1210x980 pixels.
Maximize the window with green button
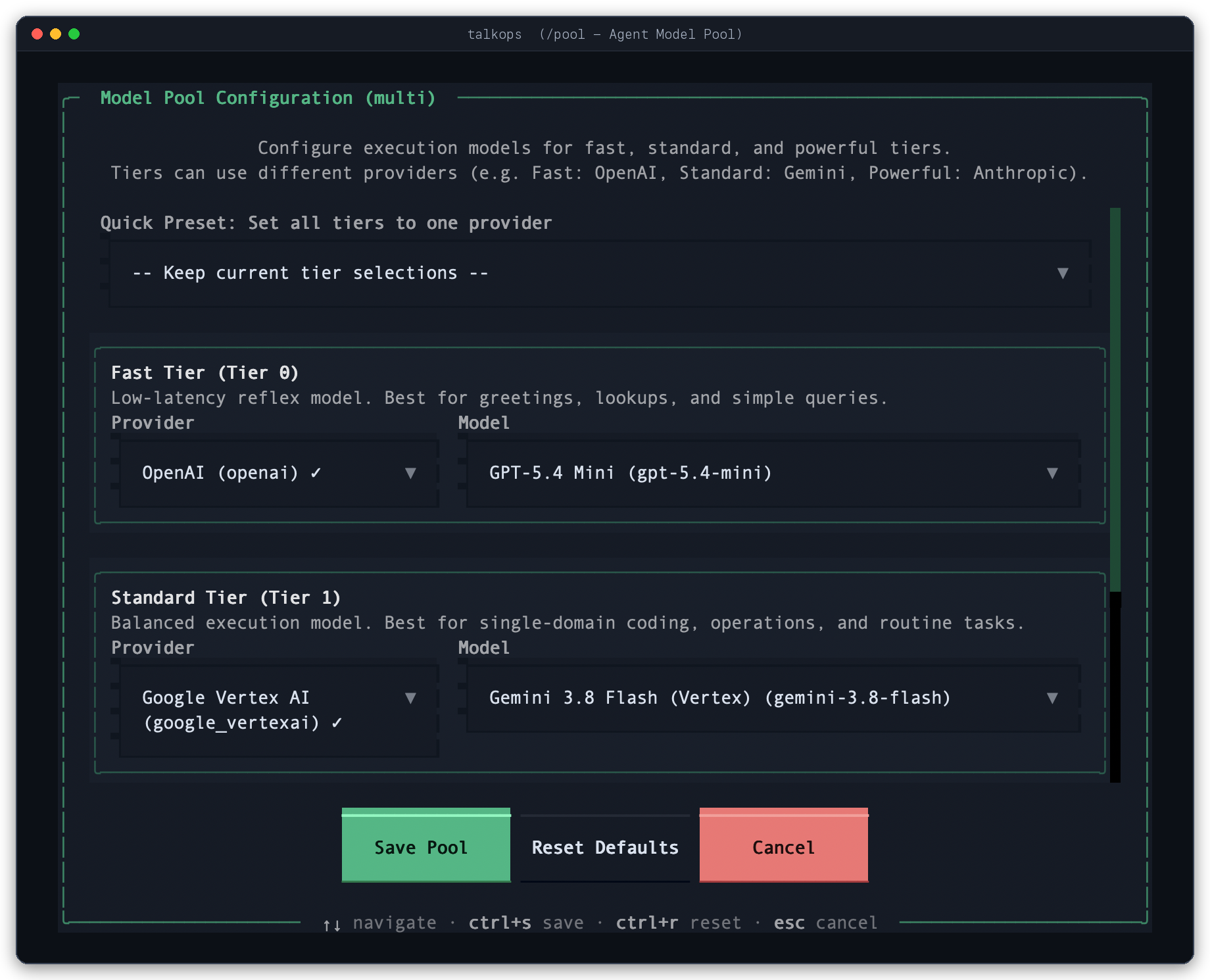click(74, 34)
